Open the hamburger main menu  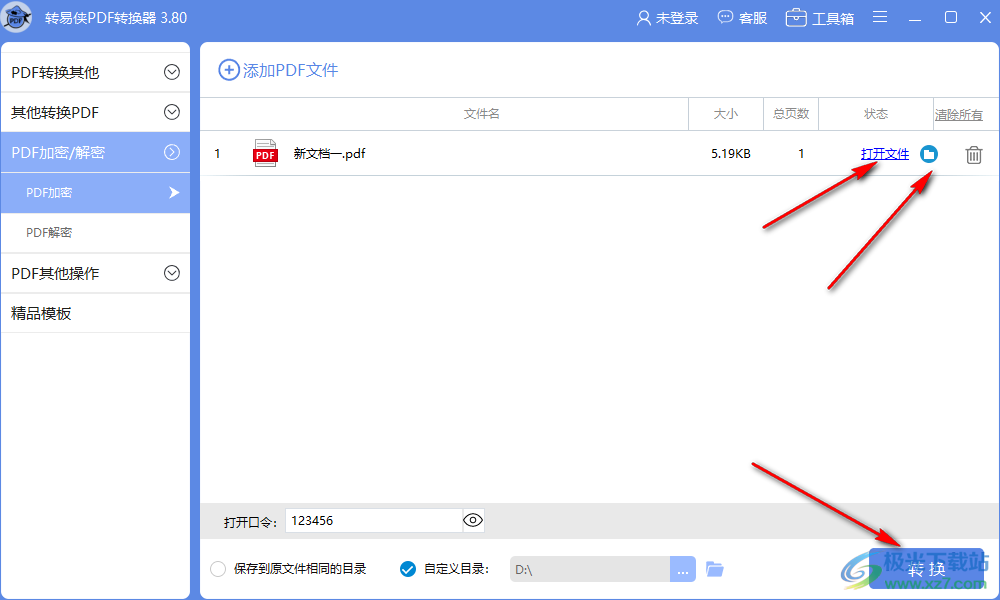[880, 17]
